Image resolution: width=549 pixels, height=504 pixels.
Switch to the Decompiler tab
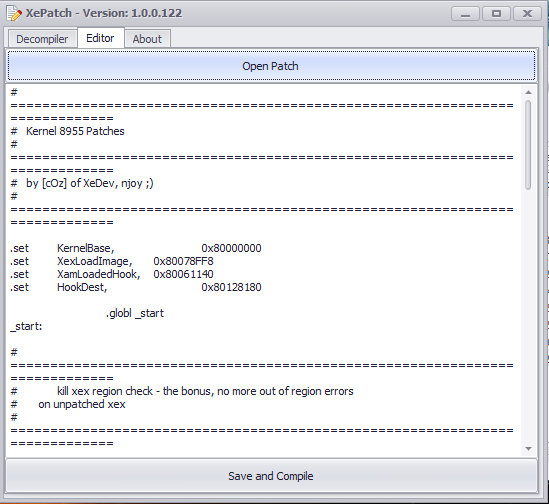[42, 39]
